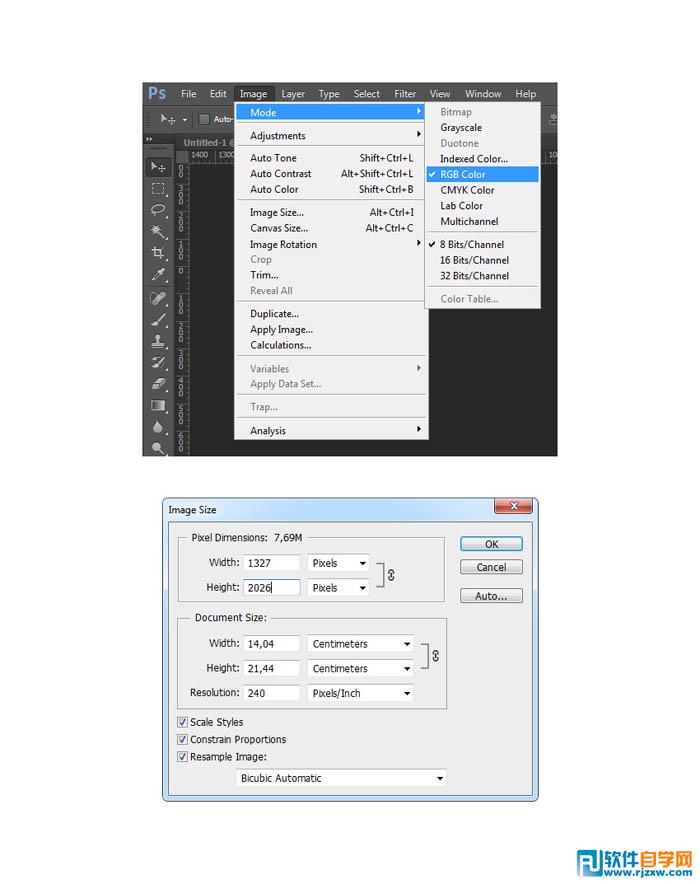The height and width of the screenshot is (884, 700).
Task: Expand the Adjustments submenu
Action: (331, 135)
